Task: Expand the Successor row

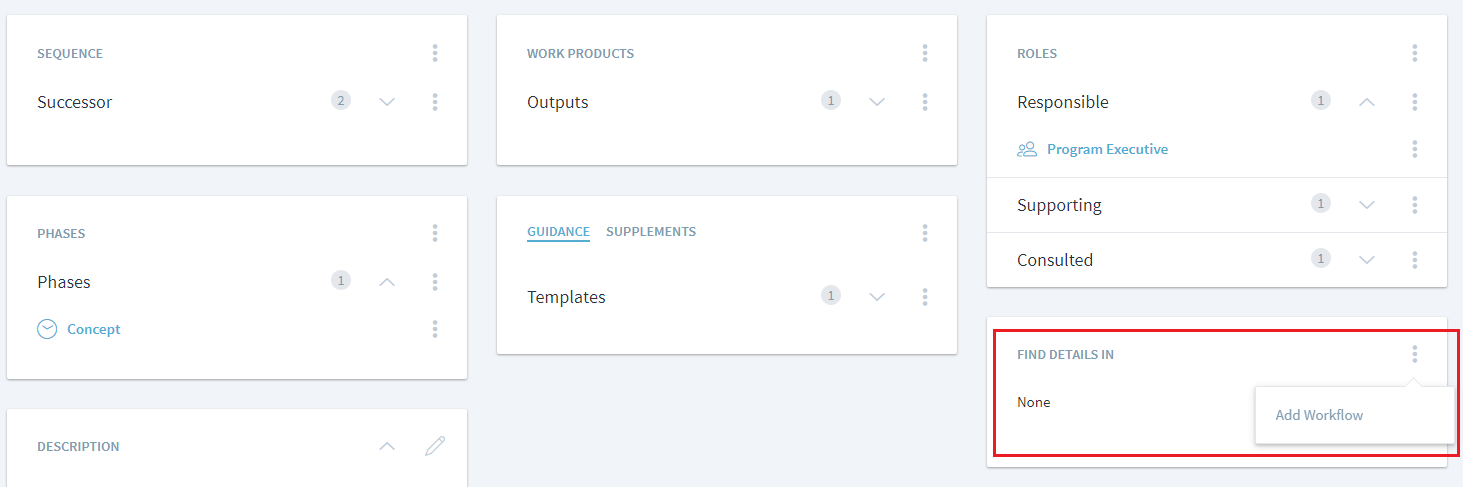Action: point(387,102)
